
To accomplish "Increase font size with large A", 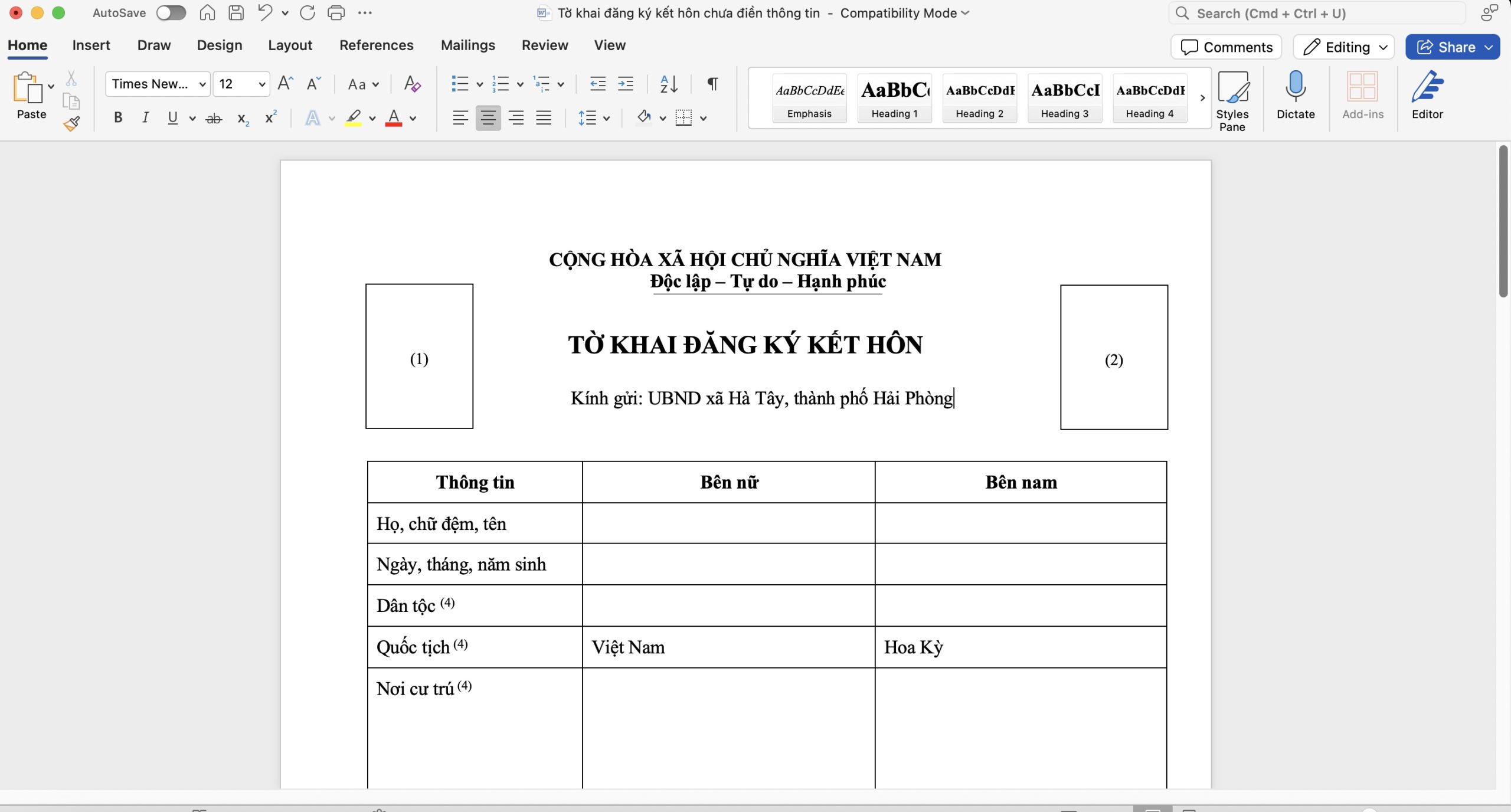I will (x=285, y=84).
